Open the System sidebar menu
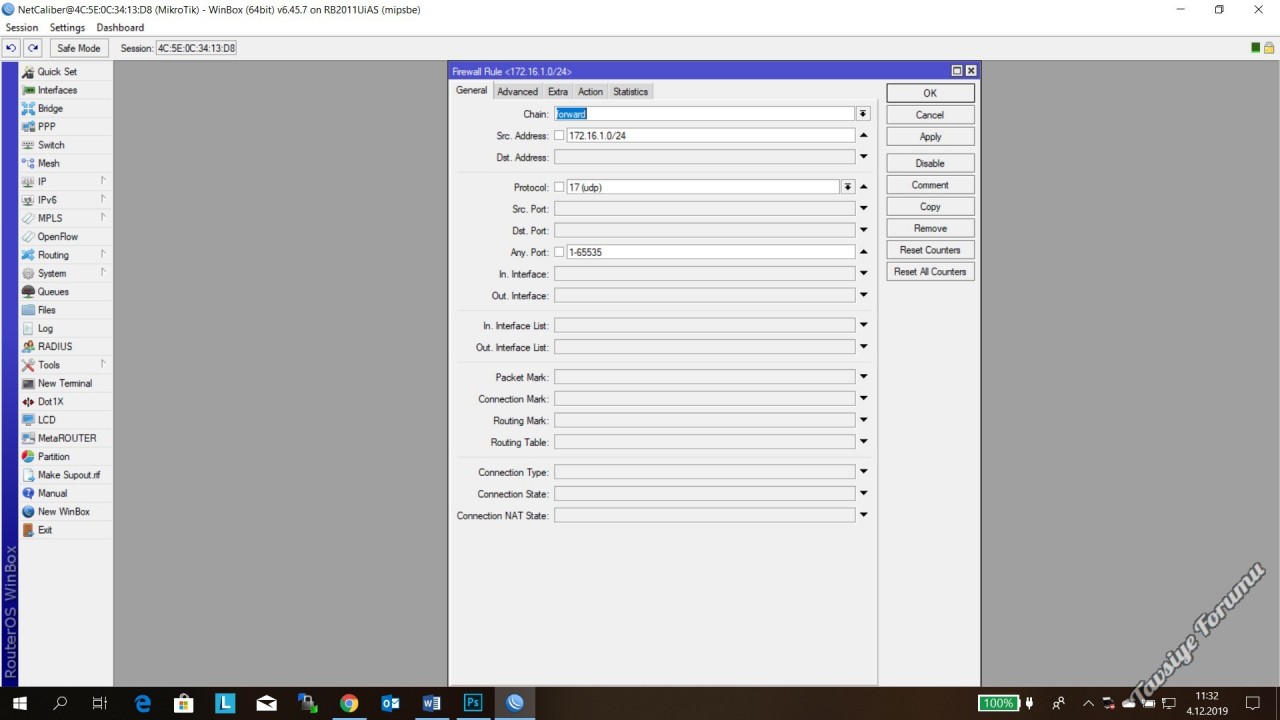 point(52,273)
